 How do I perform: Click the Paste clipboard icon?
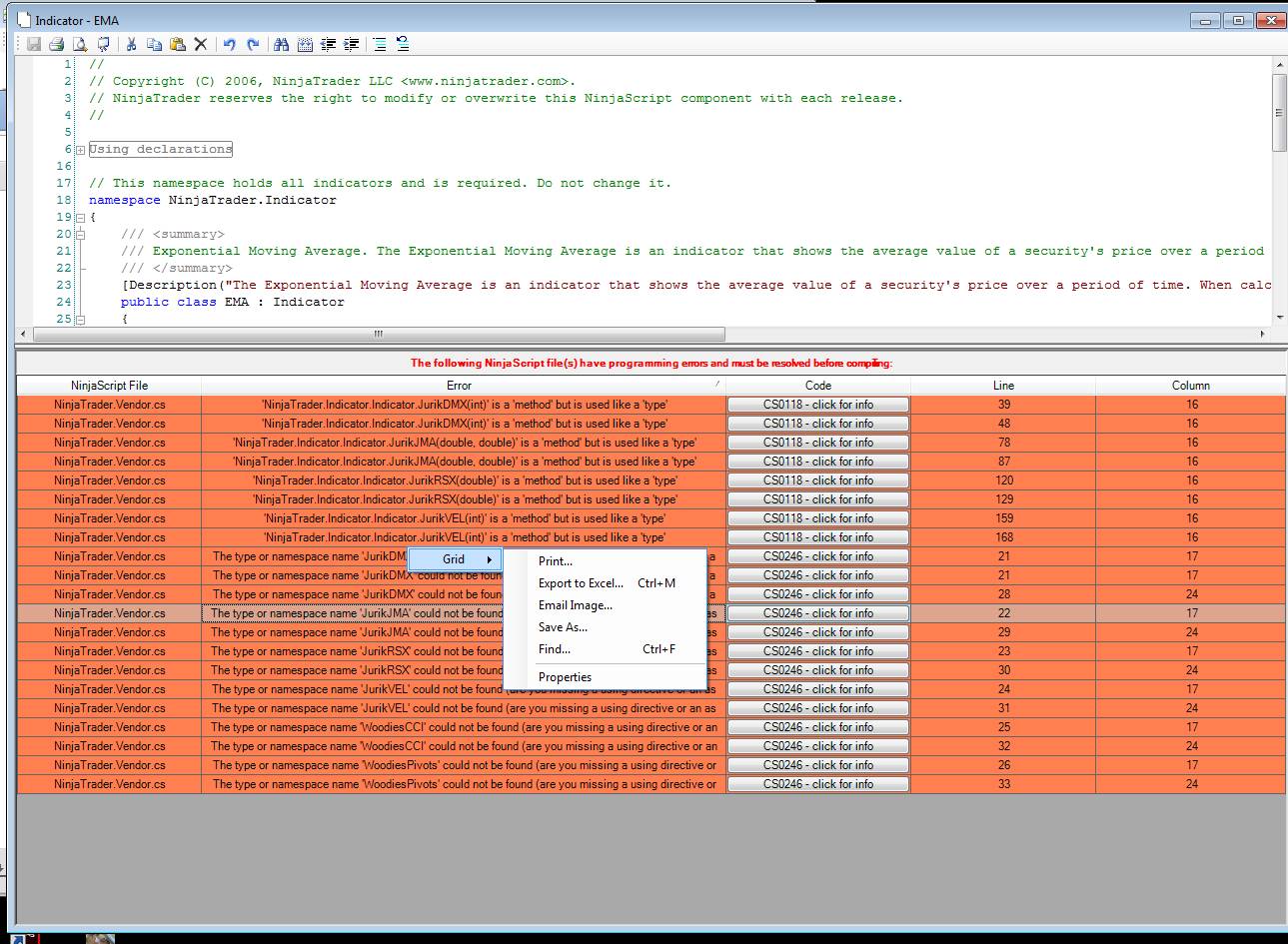177,44
